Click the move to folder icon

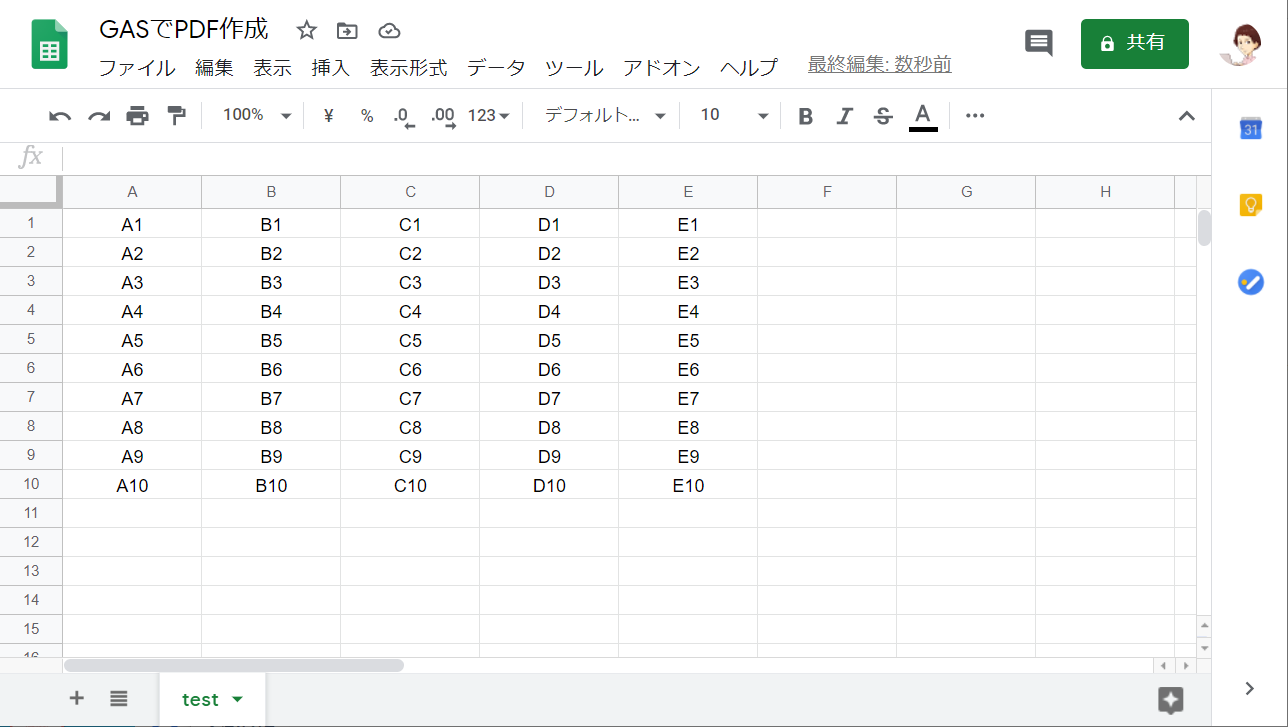tap(347, 30)
